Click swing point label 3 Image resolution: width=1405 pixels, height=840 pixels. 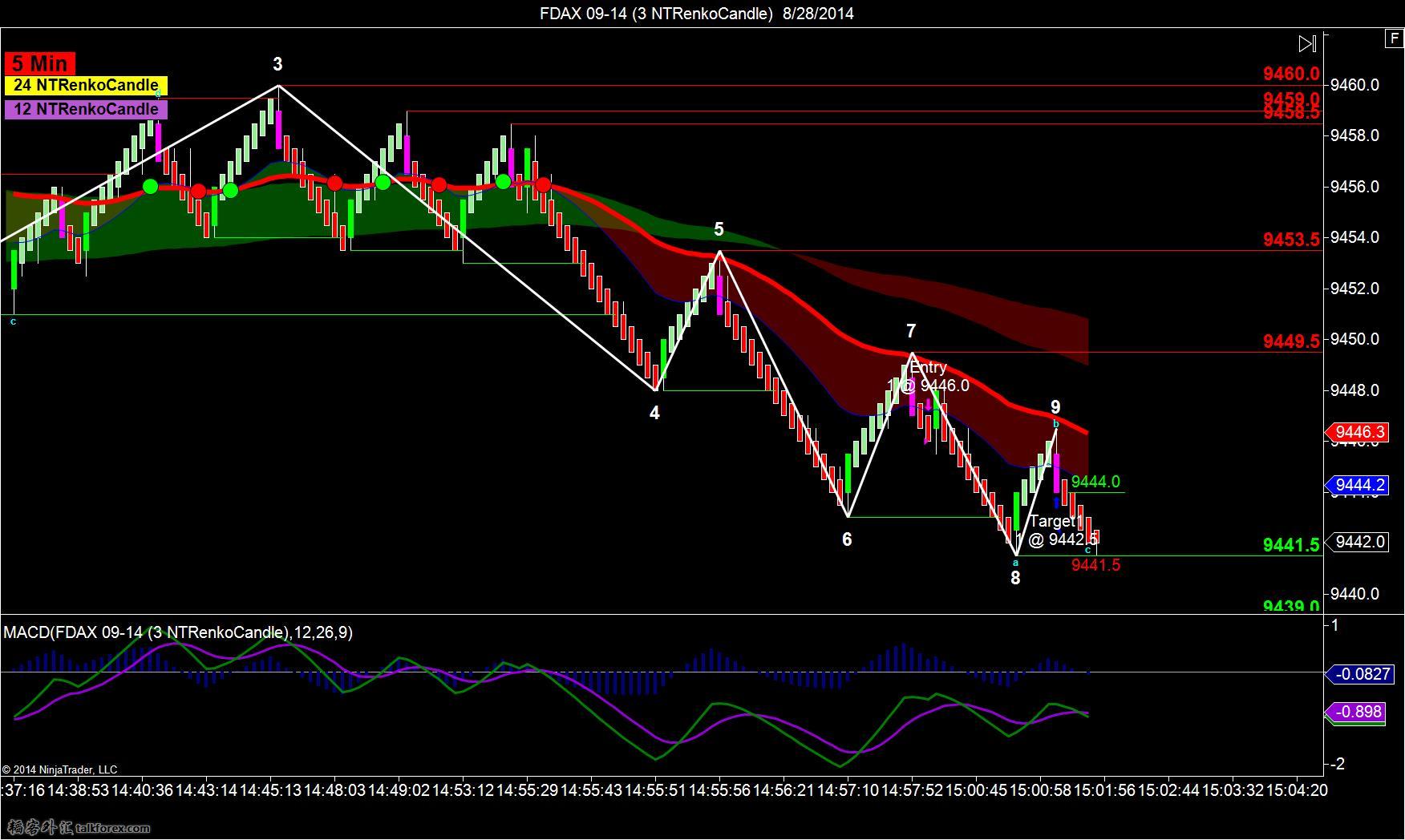(x=277, y=64)
